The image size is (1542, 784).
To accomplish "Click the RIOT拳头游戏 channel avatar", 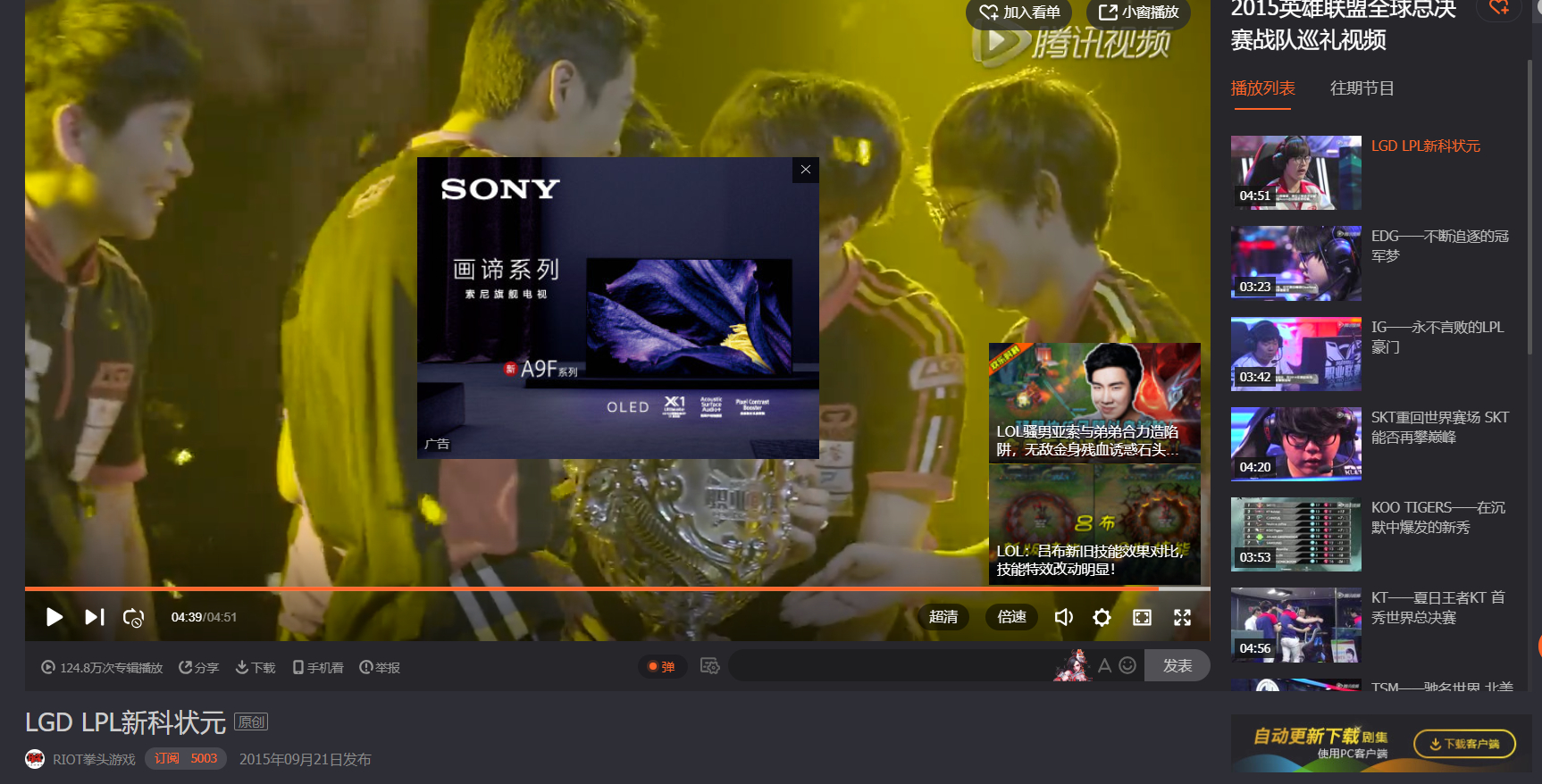I will [x=35, y=759].
